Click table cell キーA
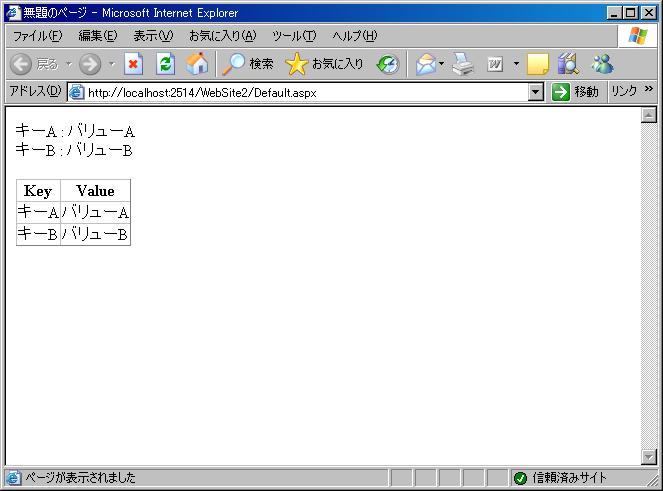The height and width of the screenshot is (491, 663). coord(38,212)
